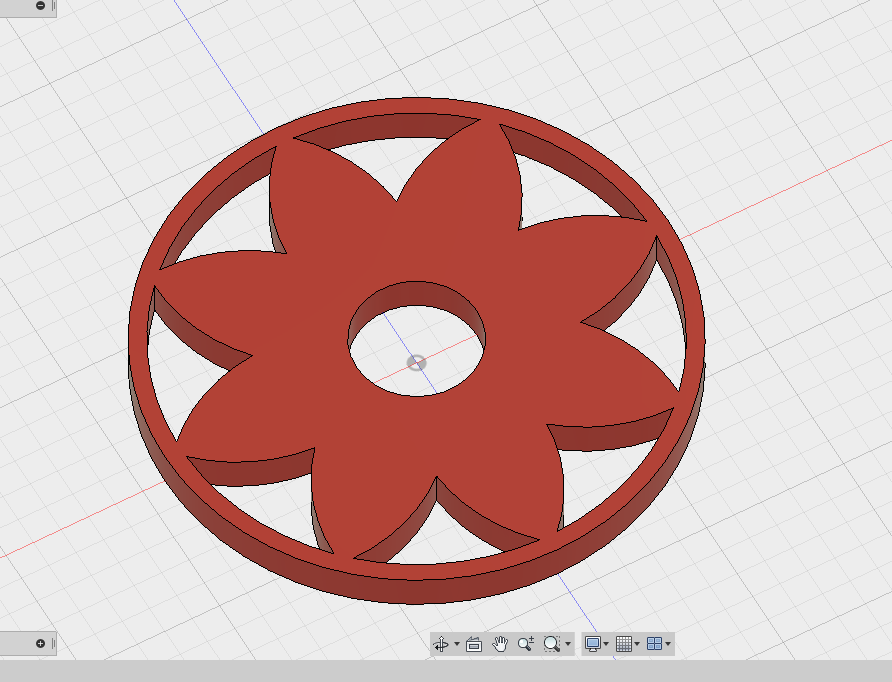Screen dimensions: 892x682
Task: Expand the Orbit tool dropdown arrow
Action: (x=455, y=644)
